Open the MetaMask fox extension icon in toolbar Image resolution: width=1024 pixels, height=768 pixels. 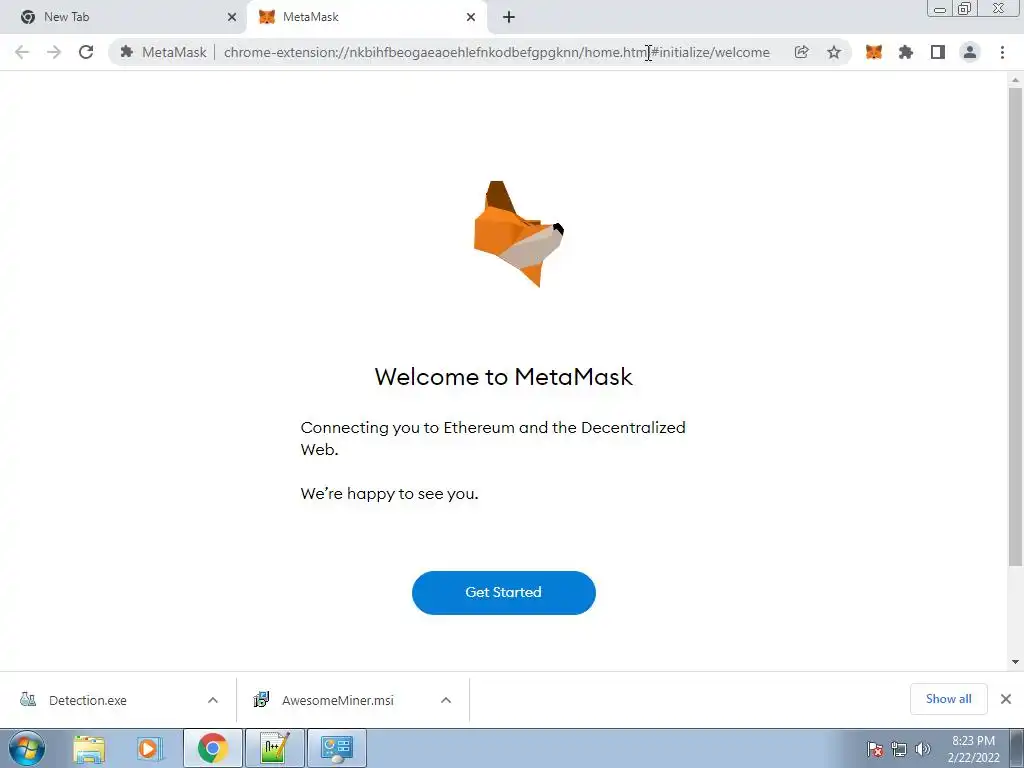pyautogui.click(x=874, y=52)
